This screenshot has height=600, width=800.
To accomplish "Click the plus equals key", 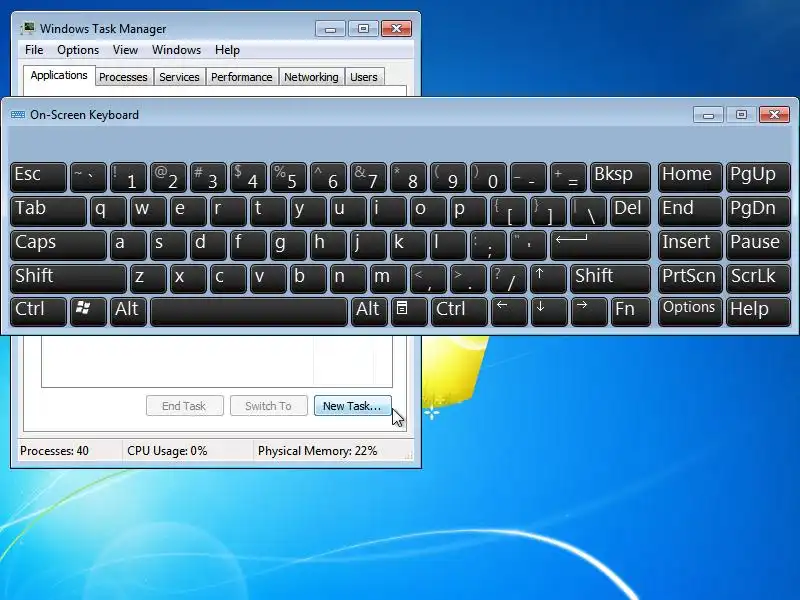I will 568,177.
